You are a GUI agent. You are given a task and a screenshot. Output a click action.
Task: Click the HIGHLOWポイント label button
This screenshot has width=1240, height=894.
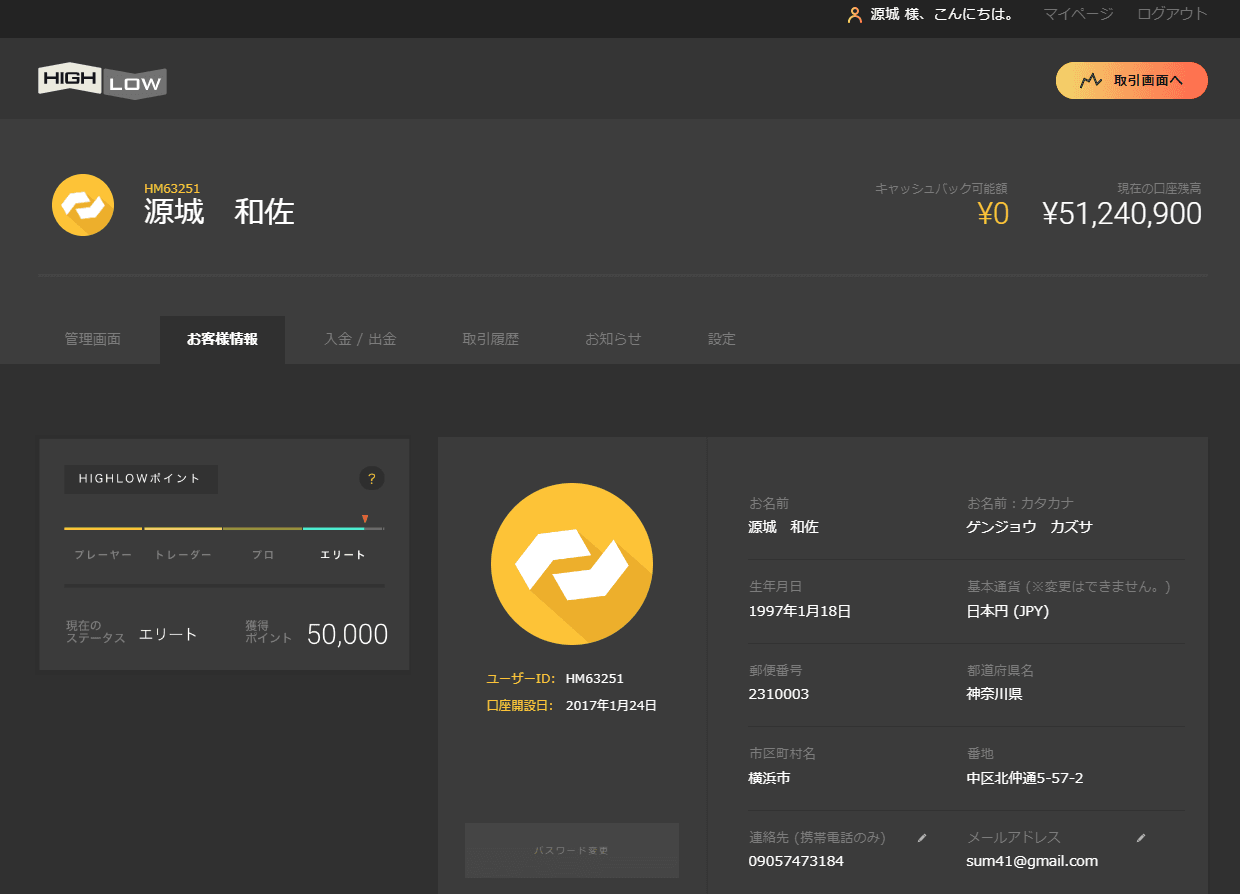click(141, 479)
